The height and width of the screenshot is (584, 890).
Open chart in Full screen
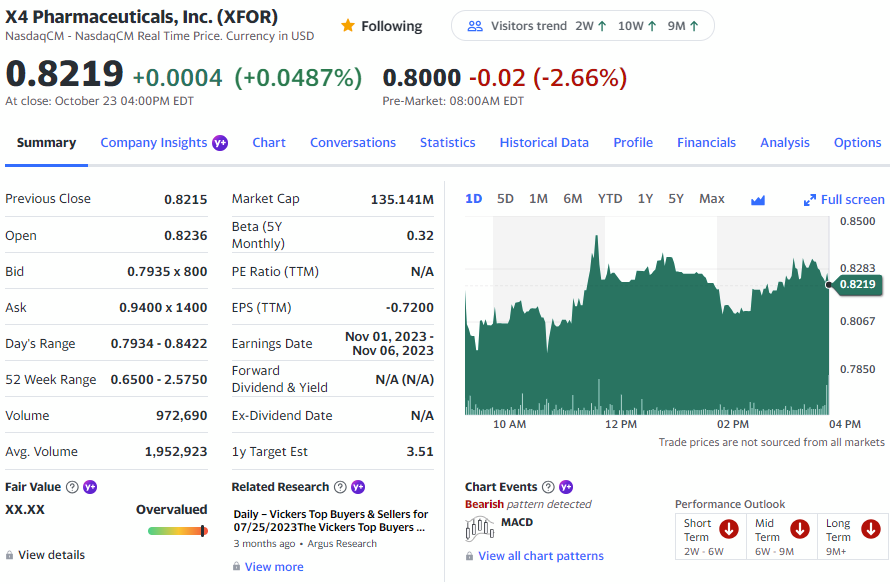844,200
